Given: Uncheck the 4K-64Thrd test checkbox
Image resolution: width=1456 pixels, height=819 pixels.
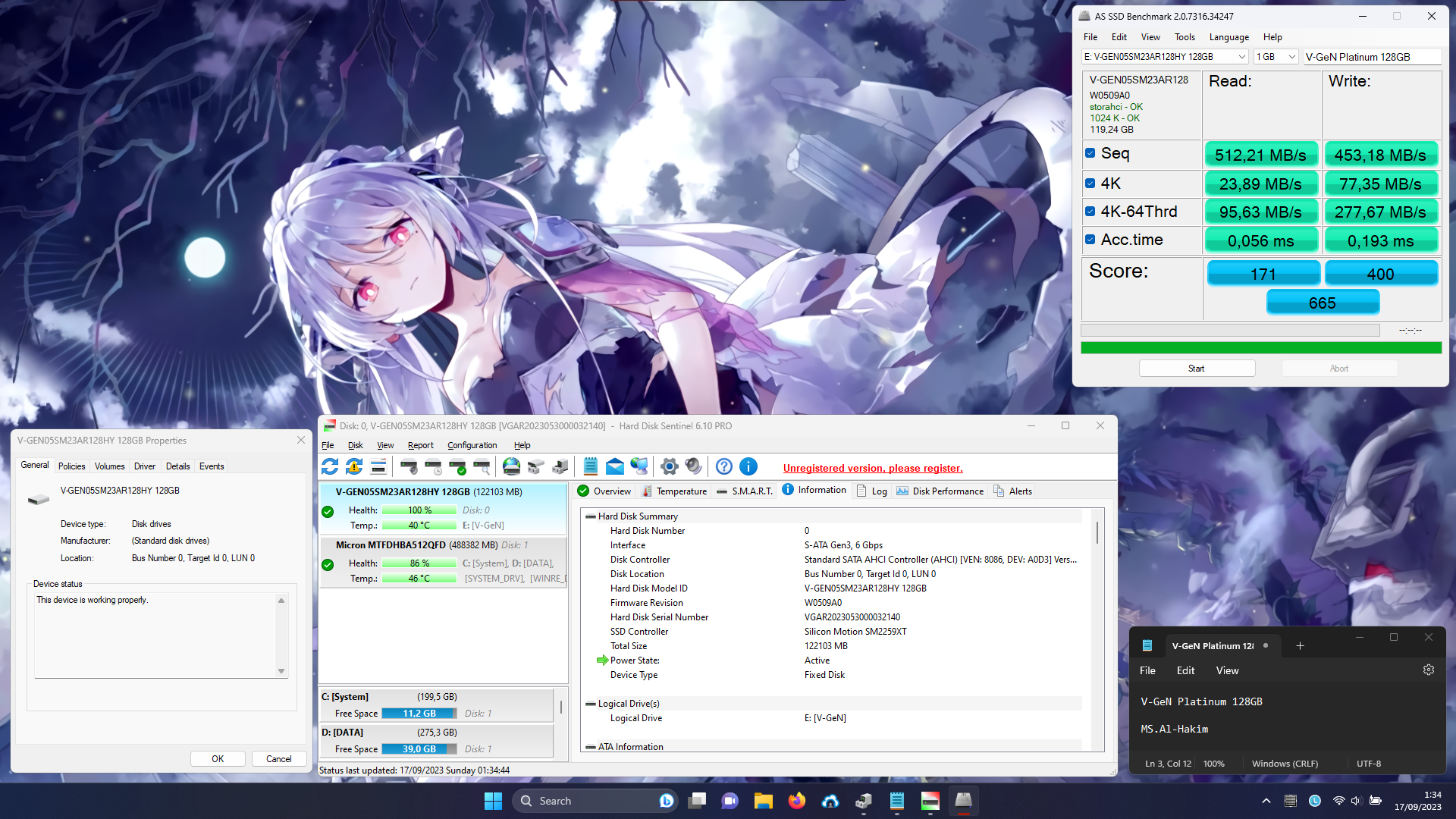Looking at the screenshot, I should pyautogui.click(x=1090, y=212).
